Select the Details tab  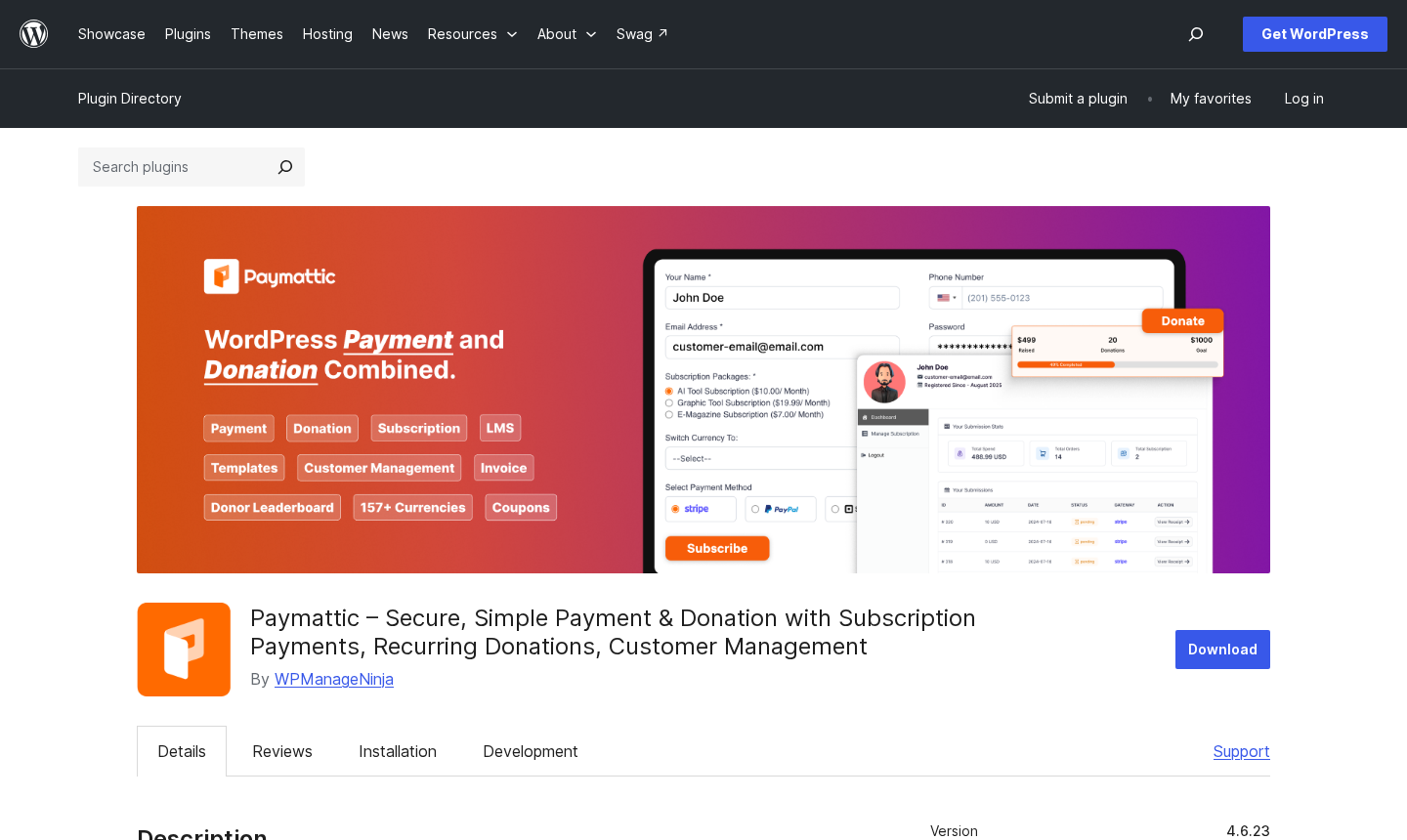[x=182, y=751]
